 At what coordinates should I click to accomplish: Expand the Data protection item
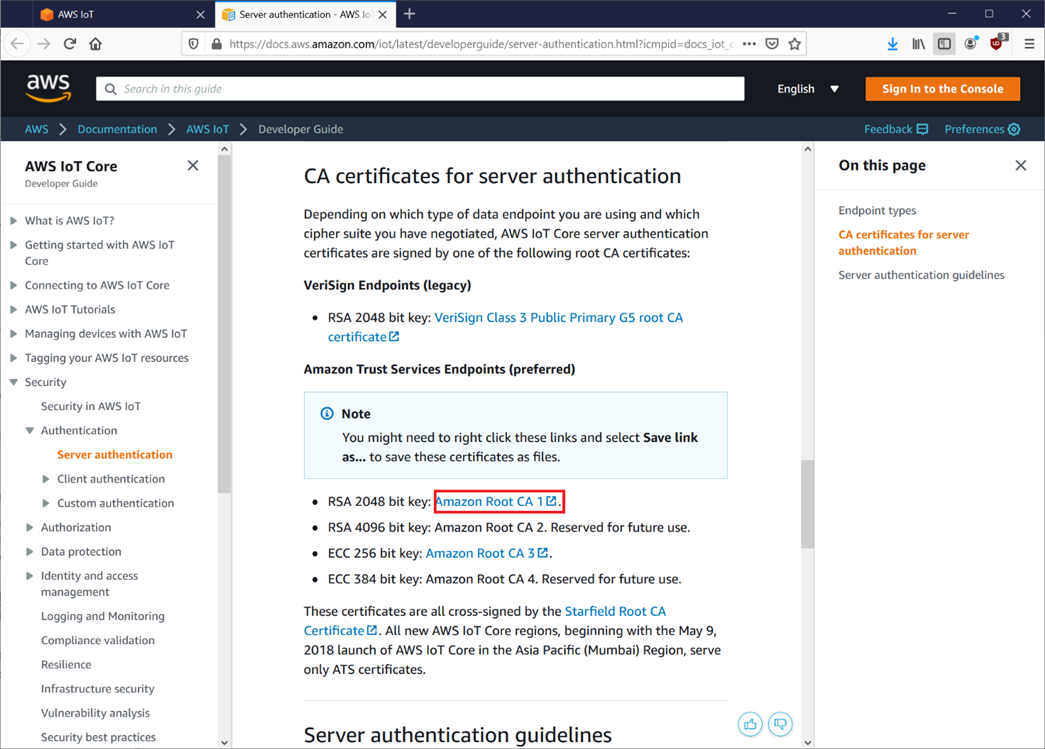click(29, 552)
